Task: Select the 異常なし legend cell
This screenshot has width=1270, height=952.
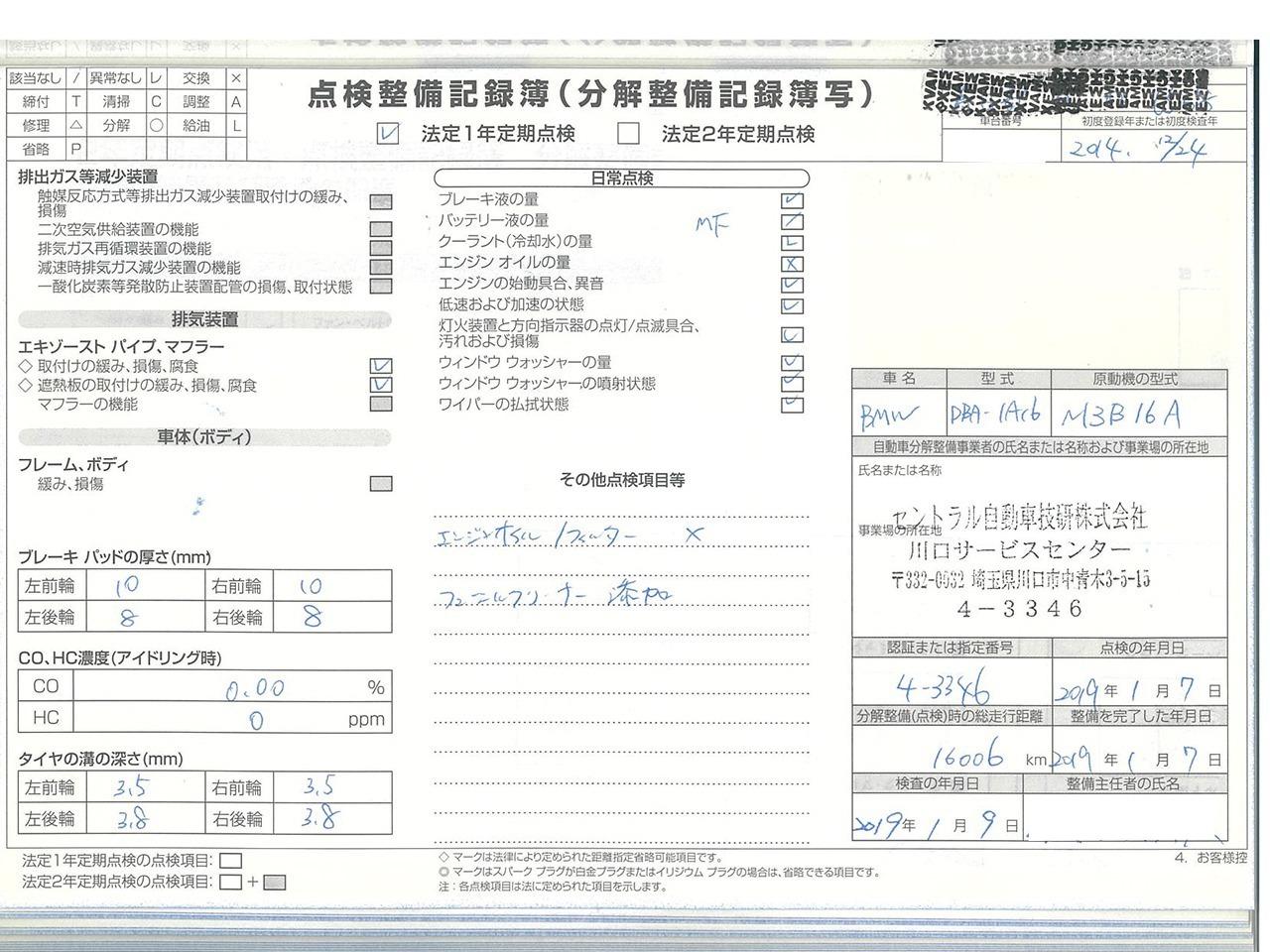Action: click(116, 78)
